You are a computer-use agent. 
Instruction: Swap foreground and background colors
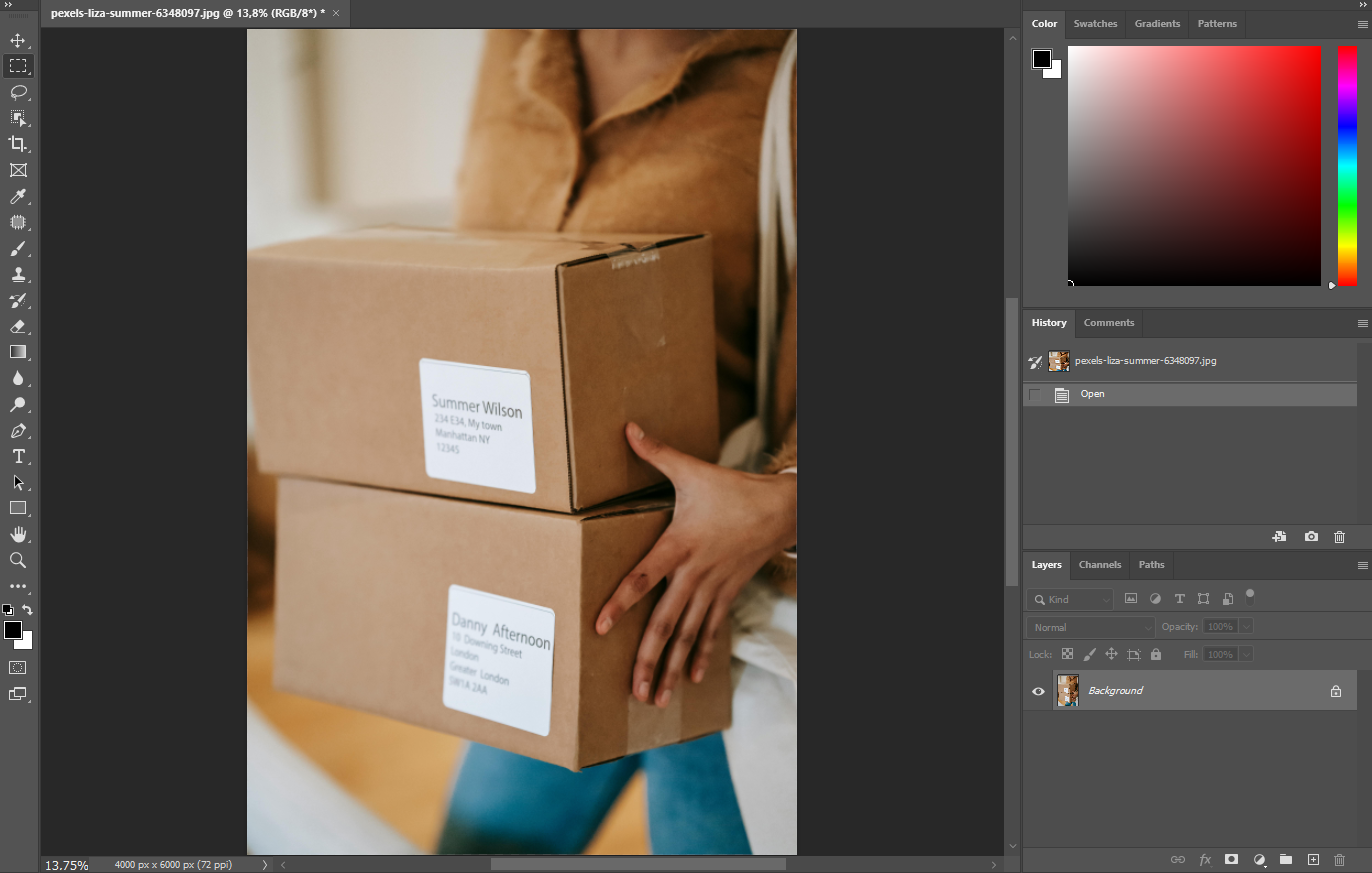point(28,609)
